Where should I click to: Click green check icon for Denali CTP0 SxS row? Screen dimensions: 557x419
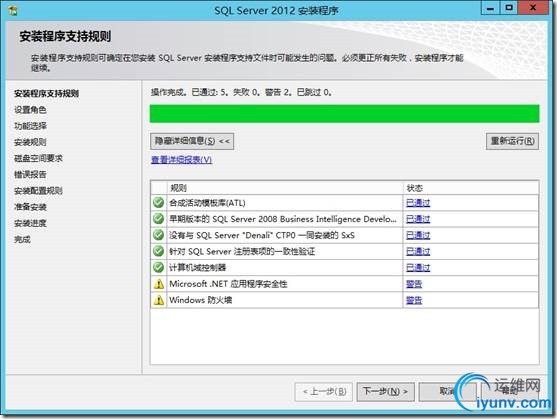pyautogui.click(x=158, y=235)
